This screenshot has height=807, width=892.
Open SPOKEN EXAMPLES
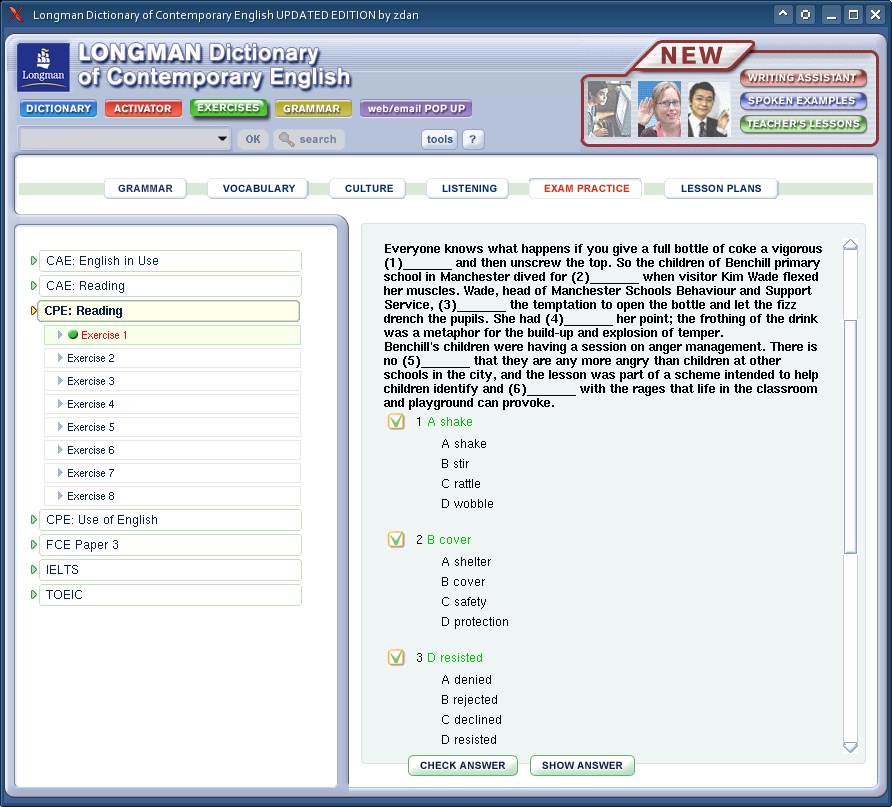point(803,101)
